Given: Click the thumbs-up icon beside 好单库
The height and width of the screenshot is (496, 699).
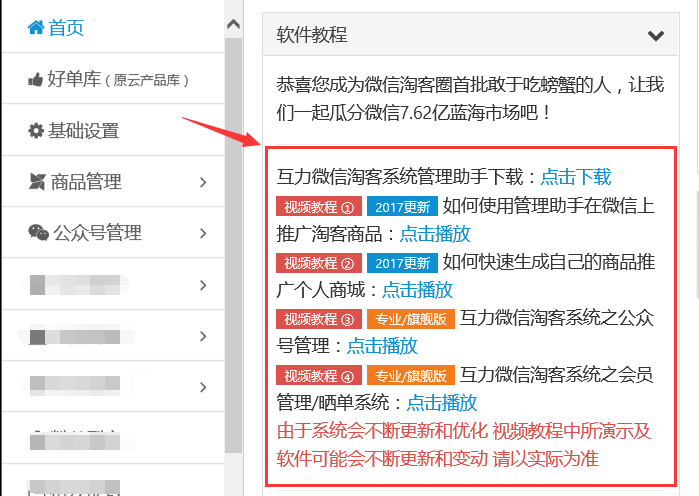Looking at the screenshot, I should [x=35, y=80].
